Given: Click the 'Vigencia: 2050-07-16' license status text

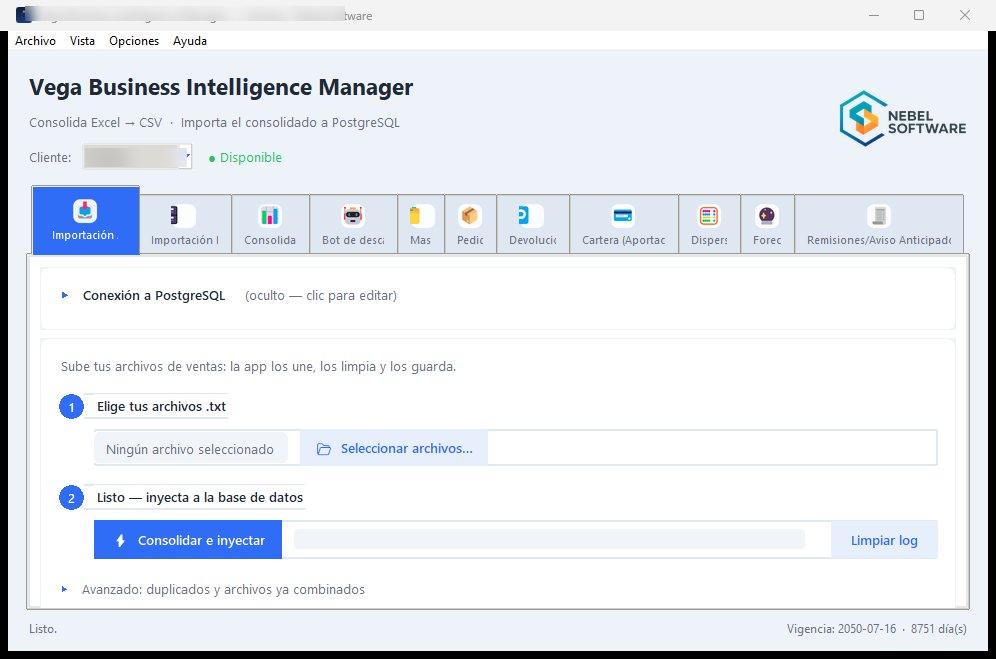Looking at the screenshot, I should click(x=842, y=628).
